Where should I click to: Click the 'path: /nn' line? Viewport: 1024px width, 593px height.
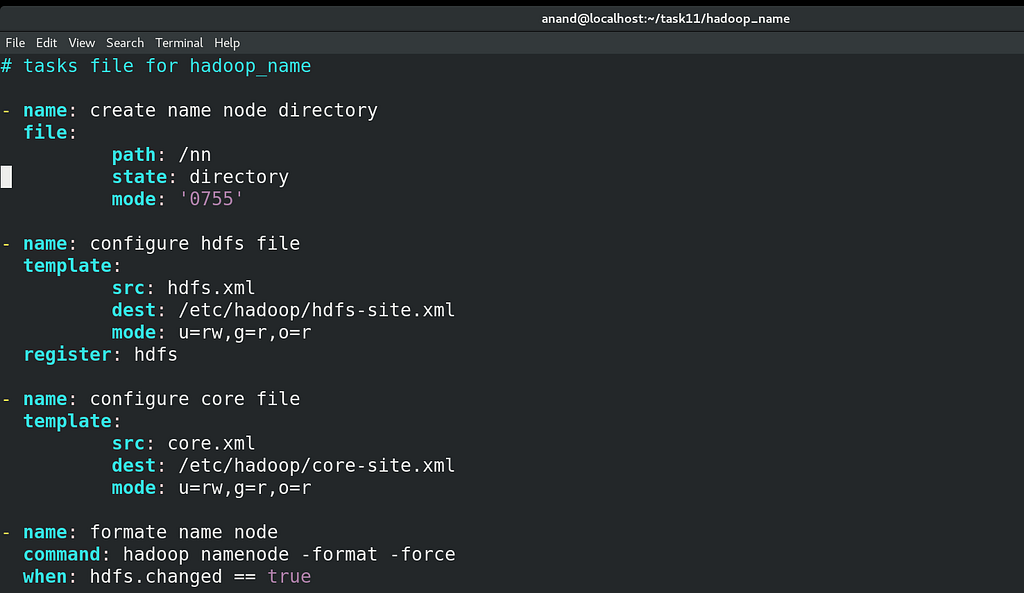[161, 155]
